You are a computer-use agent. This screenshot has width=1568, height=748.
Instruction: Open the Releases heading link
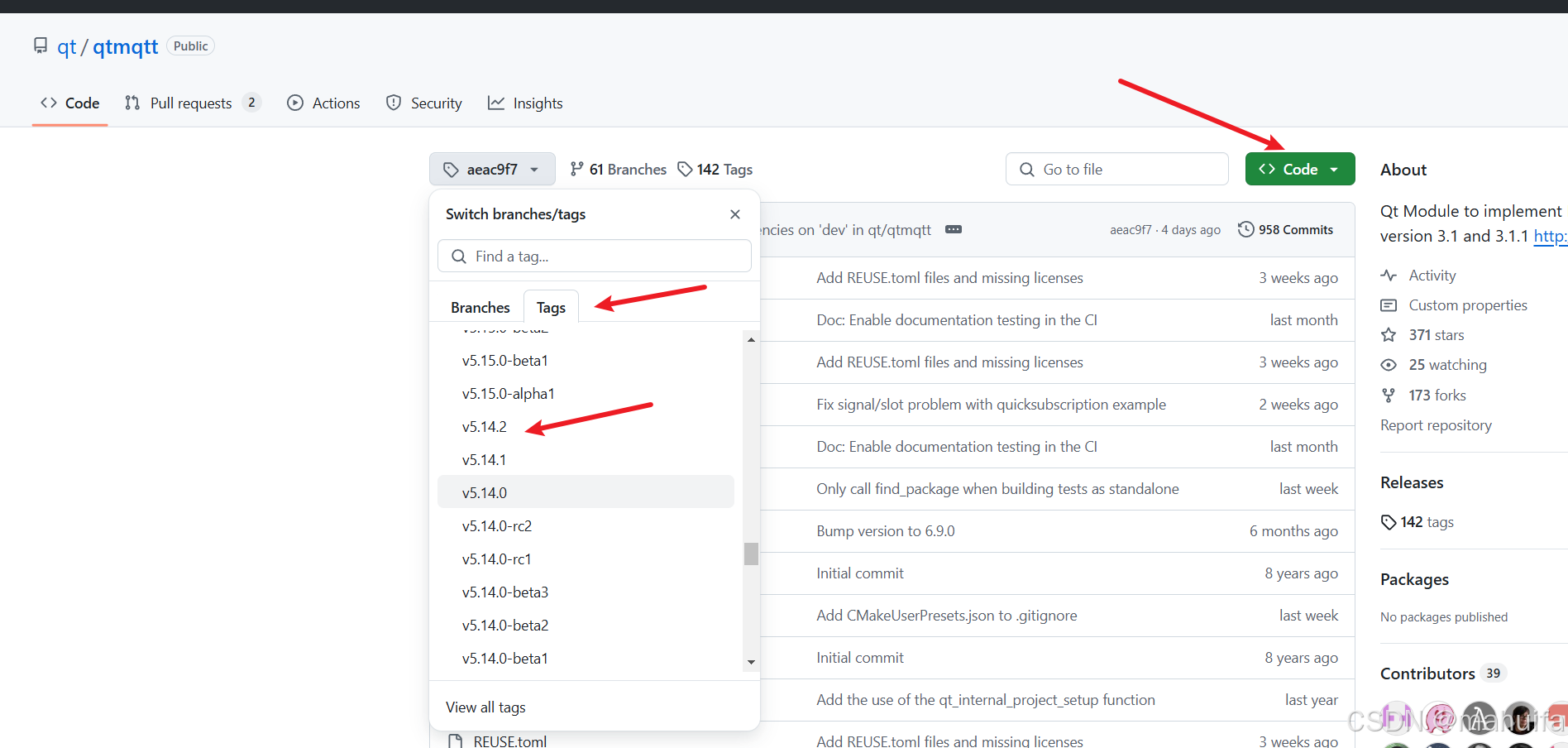tap(1412, 482)
